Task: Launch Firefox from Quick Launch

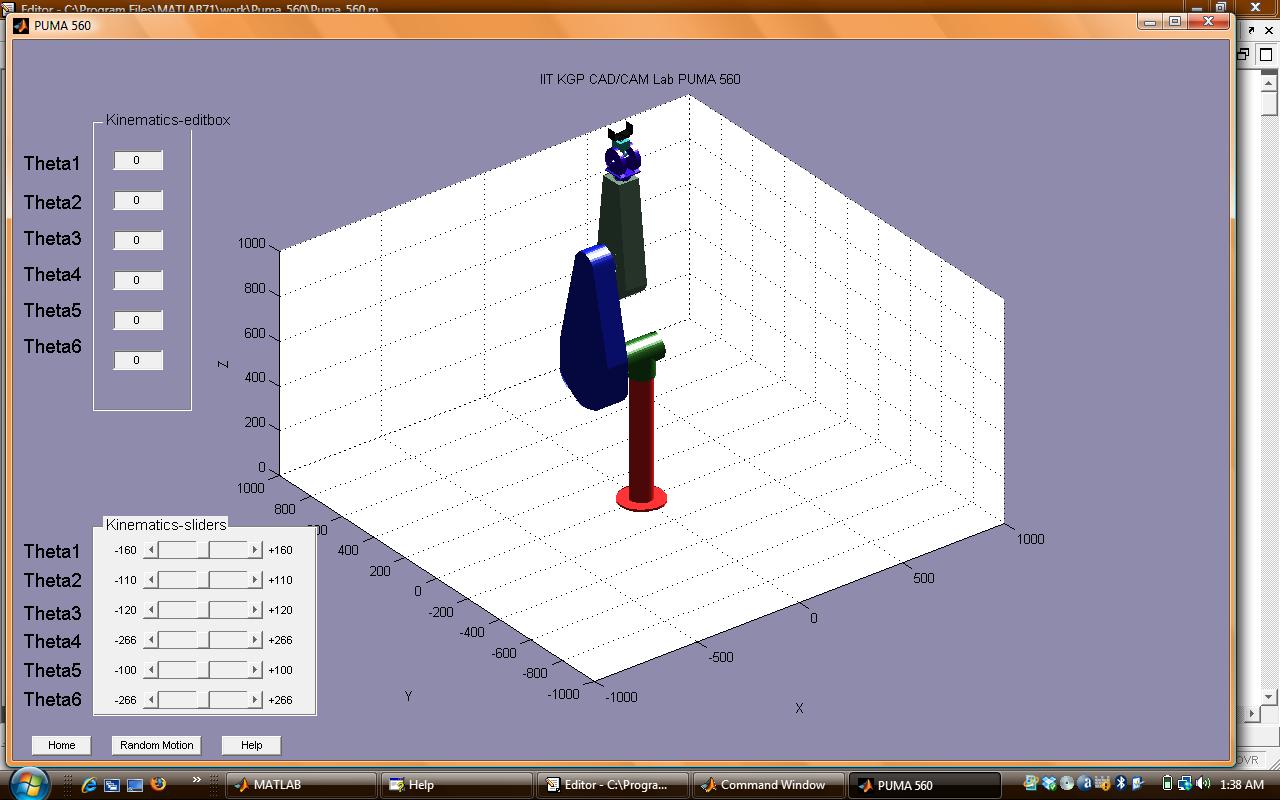Action: [158, 785]
